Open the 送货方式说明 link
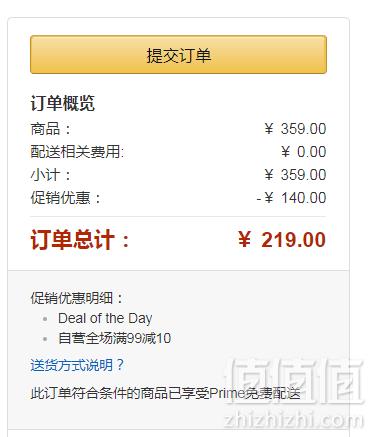 tap(77, 365)
